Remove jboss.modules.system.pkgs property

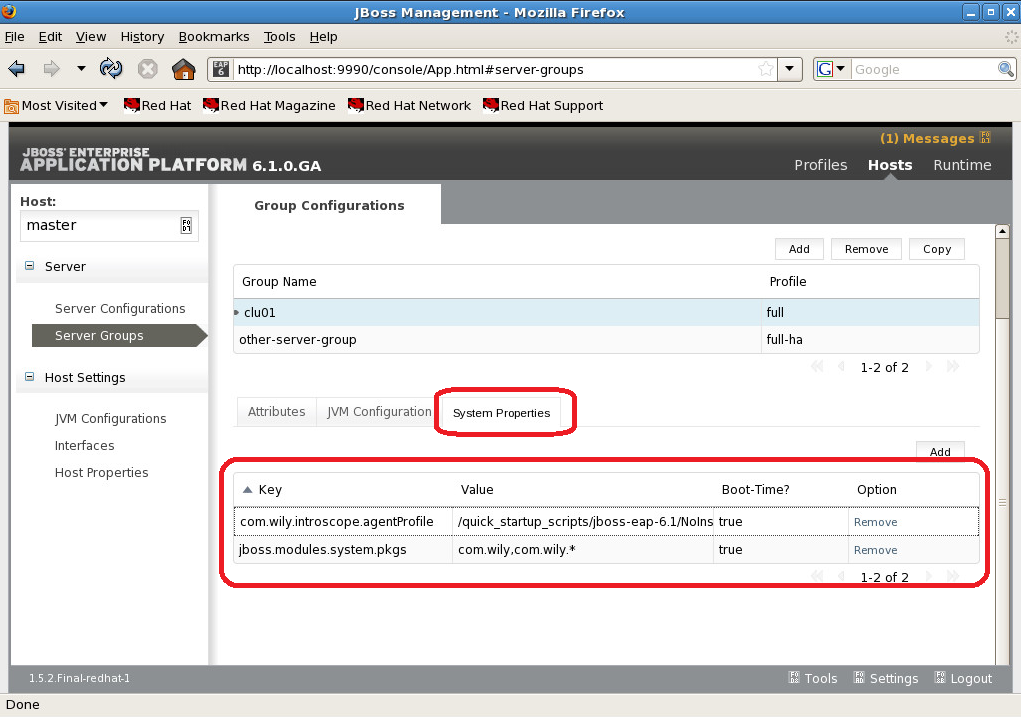pos(875,550)
